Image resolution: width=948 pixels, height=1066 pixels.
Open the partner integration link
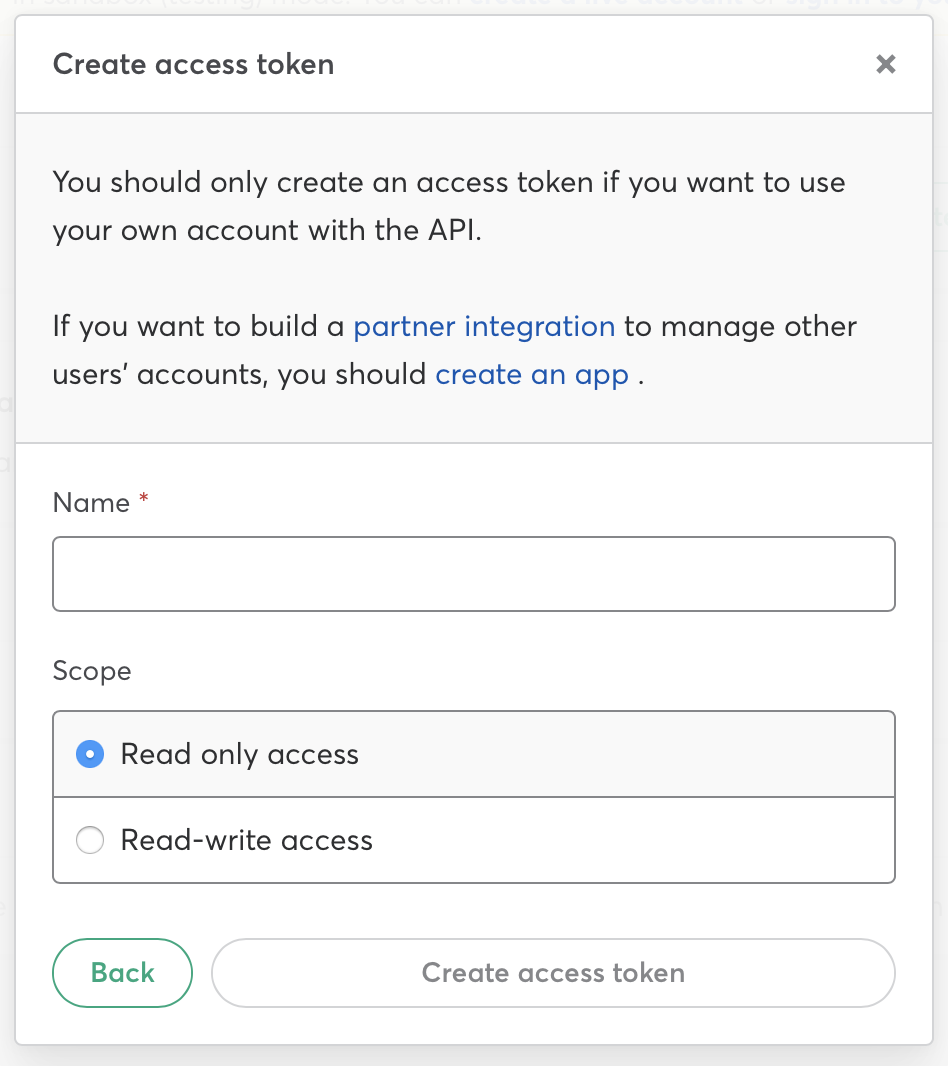pyautogui.click(x=484, y=327)
